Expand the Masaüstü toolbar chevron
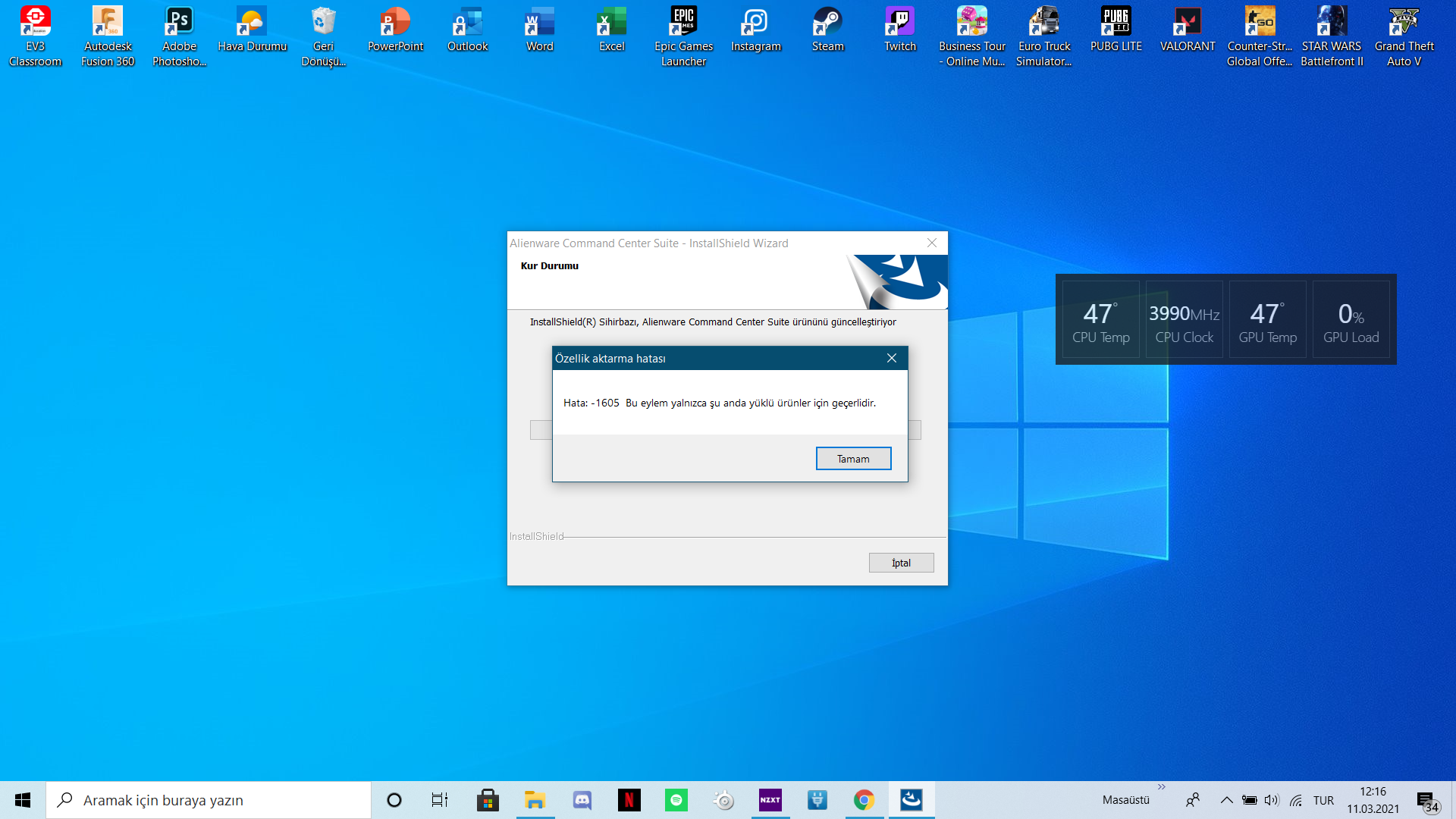Image resolution: width=1456 pixels, height=819 pixels. [x=1162, y=787]
